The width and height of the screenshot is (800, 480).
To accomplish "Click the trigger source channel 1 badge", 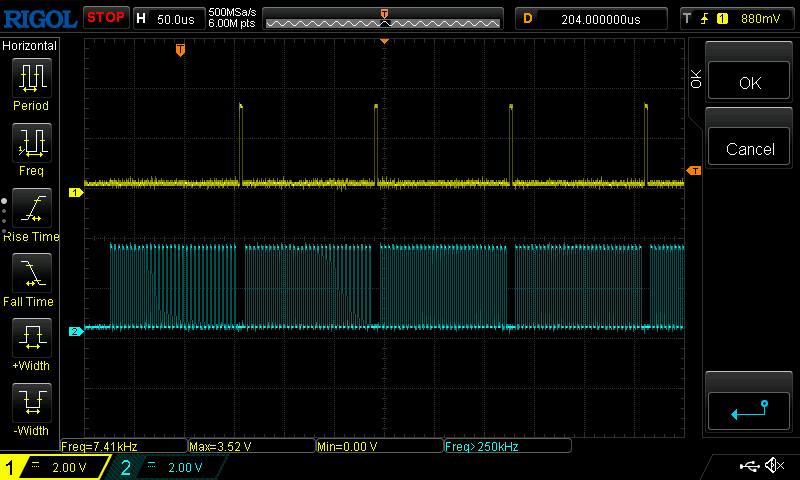I will point(722,19).
